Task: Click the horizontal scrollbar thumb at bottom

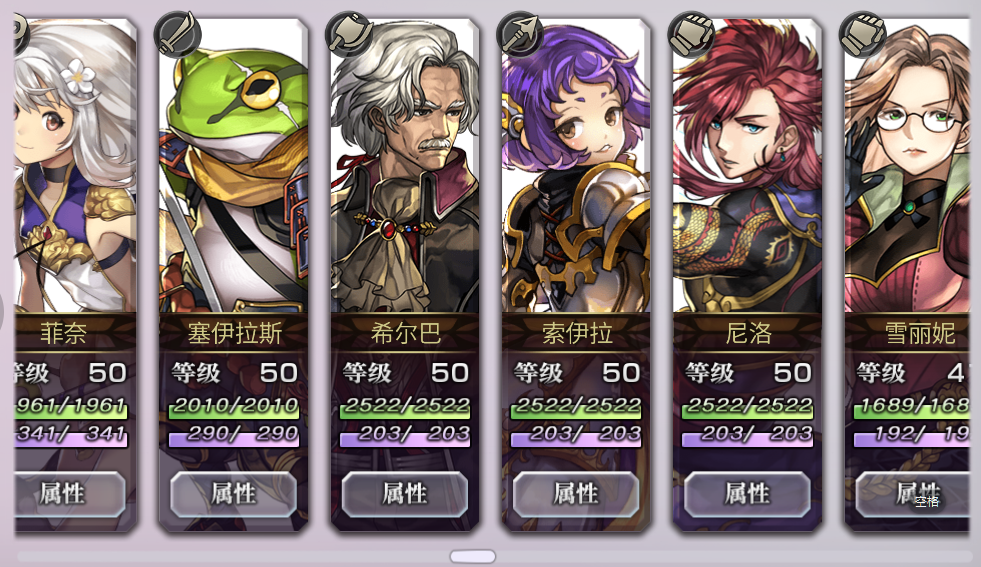Action: (473, 556)
